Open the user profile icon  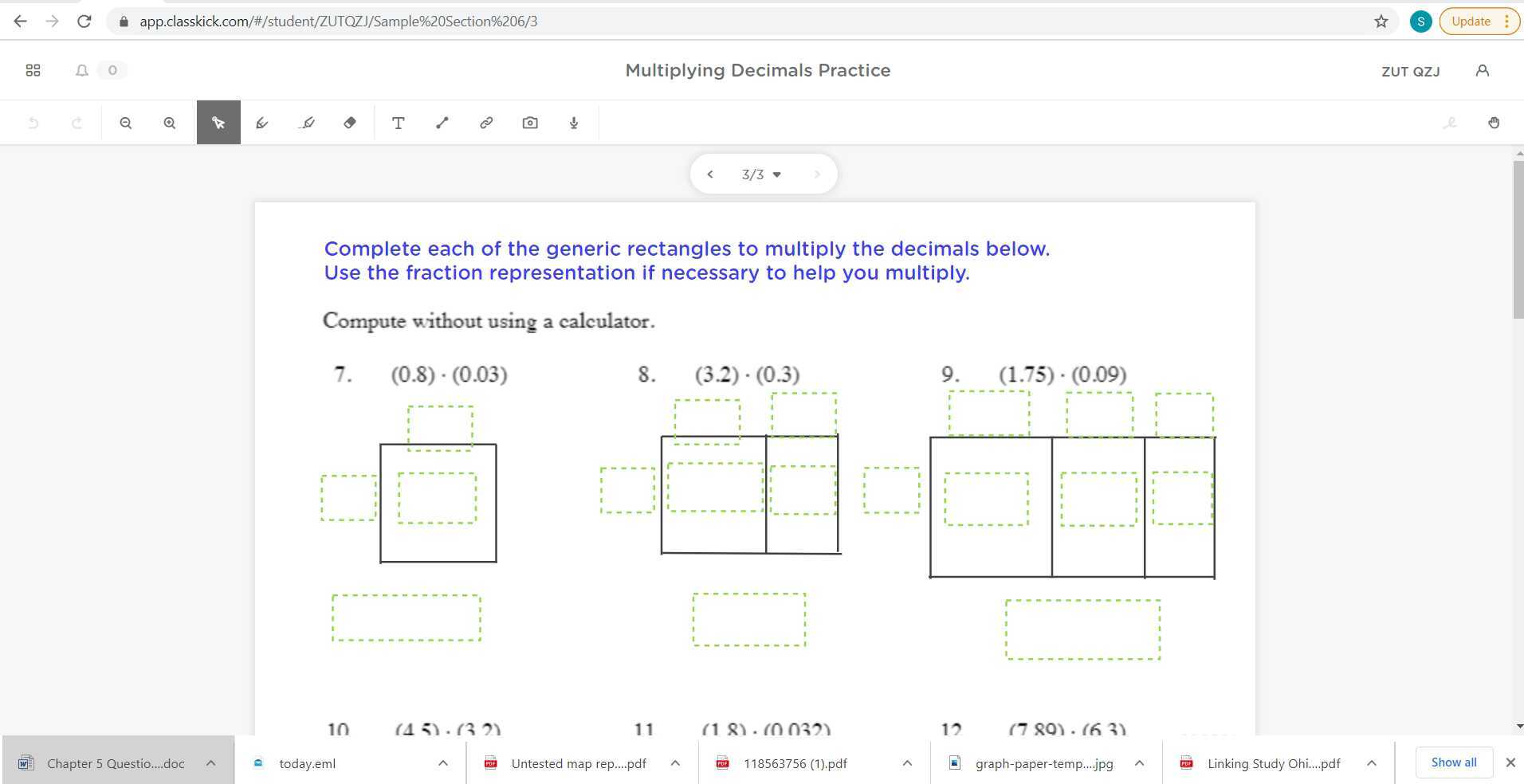pyautogui.click(x=1483, y=70)
